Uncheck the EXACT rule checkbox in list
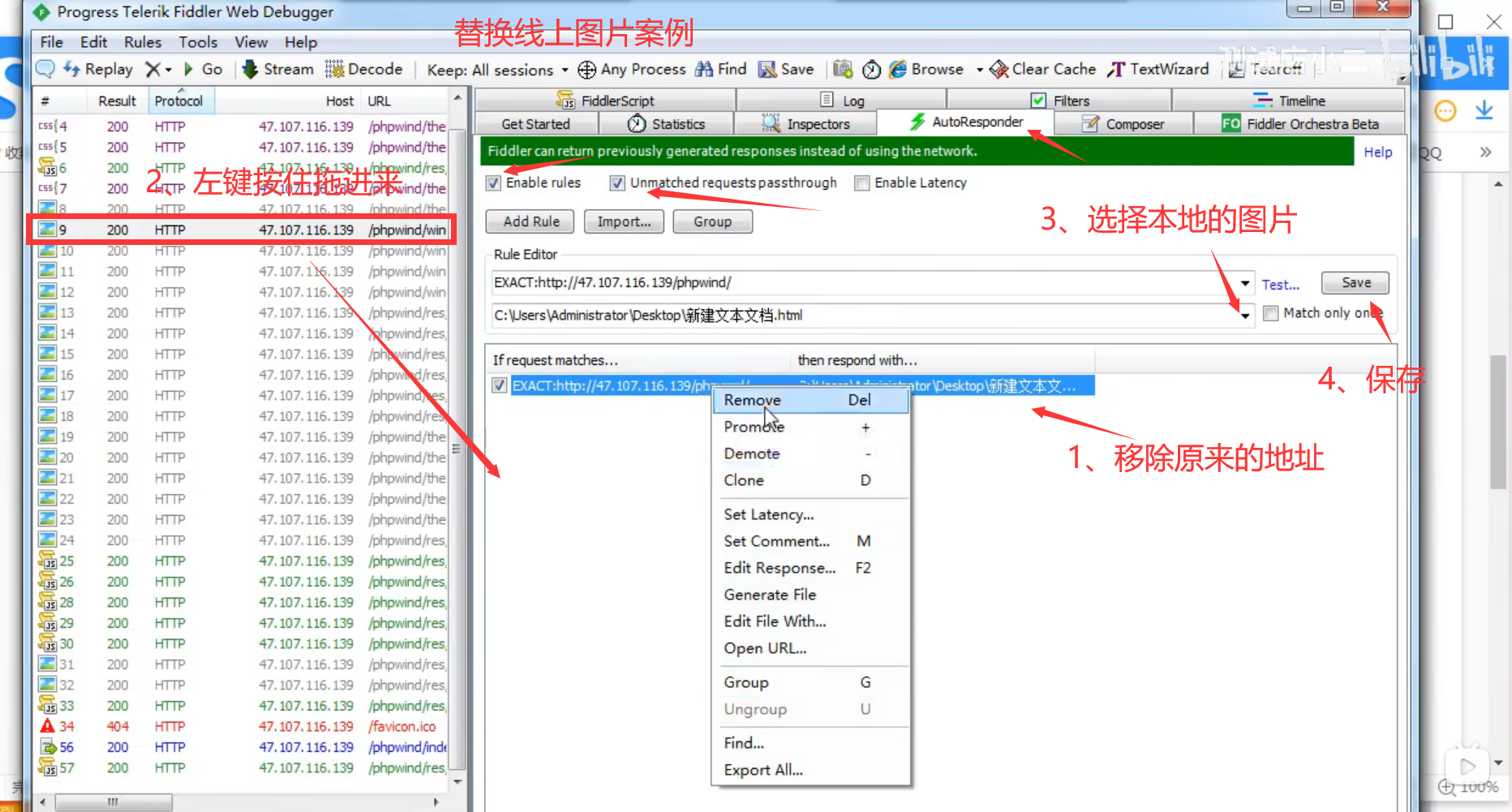 [x=500, y=385]
